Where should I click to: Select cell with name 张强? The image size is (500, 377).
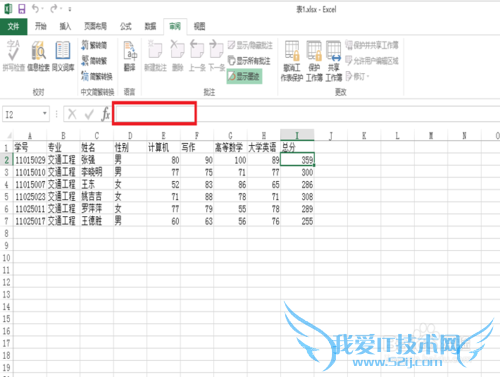[x=97, y=160]
